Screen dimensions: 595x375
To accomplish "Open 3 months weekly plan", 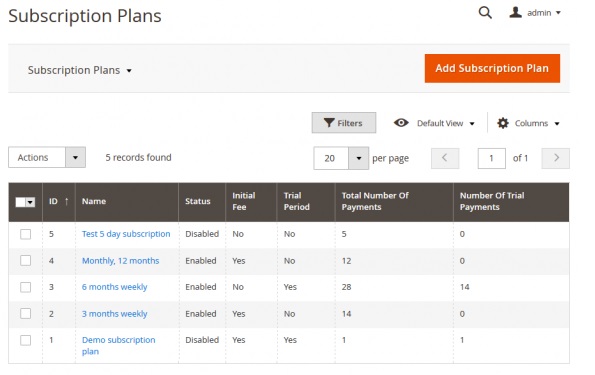I will pos(115,314).
